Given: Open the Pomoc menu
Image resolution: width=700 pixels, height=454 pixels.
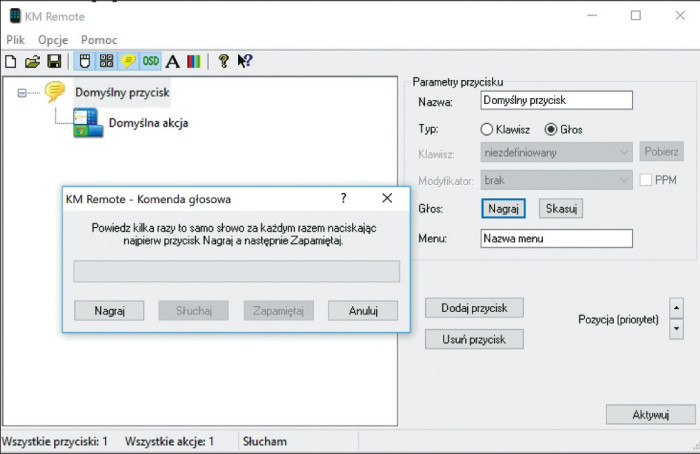Looking at the screenshot, I should [99, 40].
